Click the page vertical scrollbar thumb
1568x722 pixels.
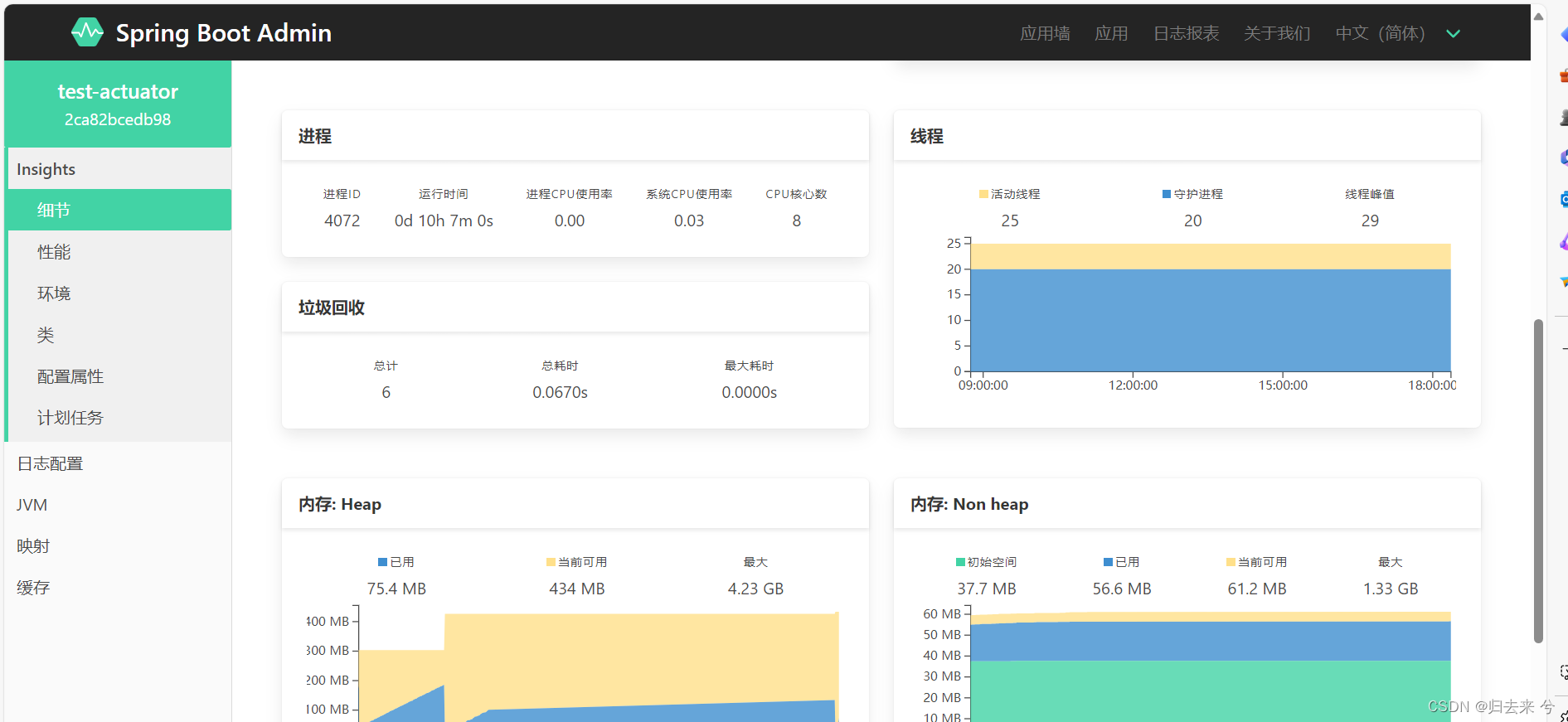[1538, 481]
